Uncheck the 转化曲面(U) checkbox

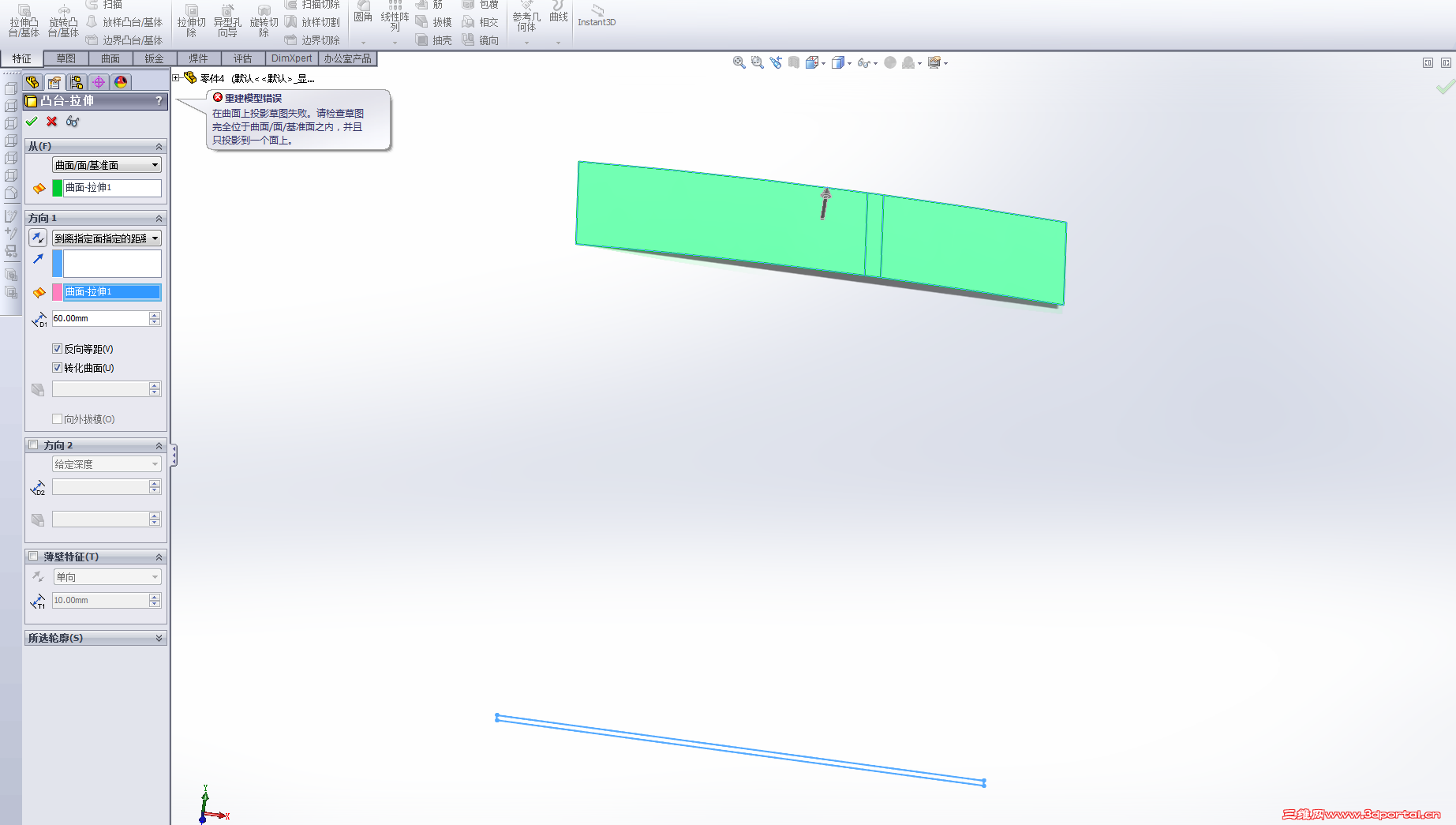coord(57,368)
